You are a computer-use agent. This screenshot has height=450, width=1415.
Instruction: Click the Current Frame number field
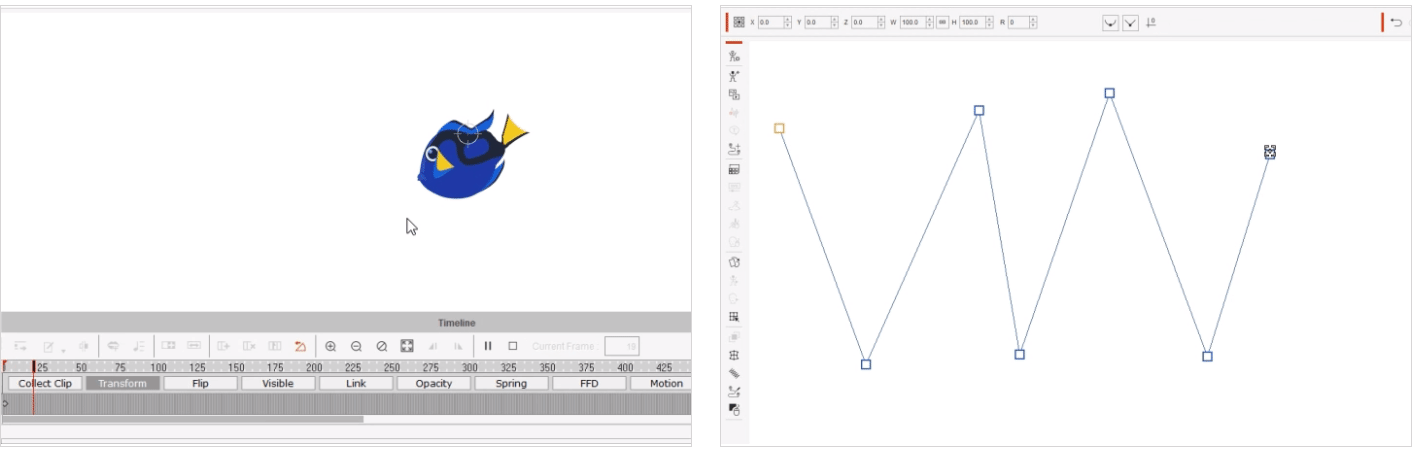pos(622,346)
